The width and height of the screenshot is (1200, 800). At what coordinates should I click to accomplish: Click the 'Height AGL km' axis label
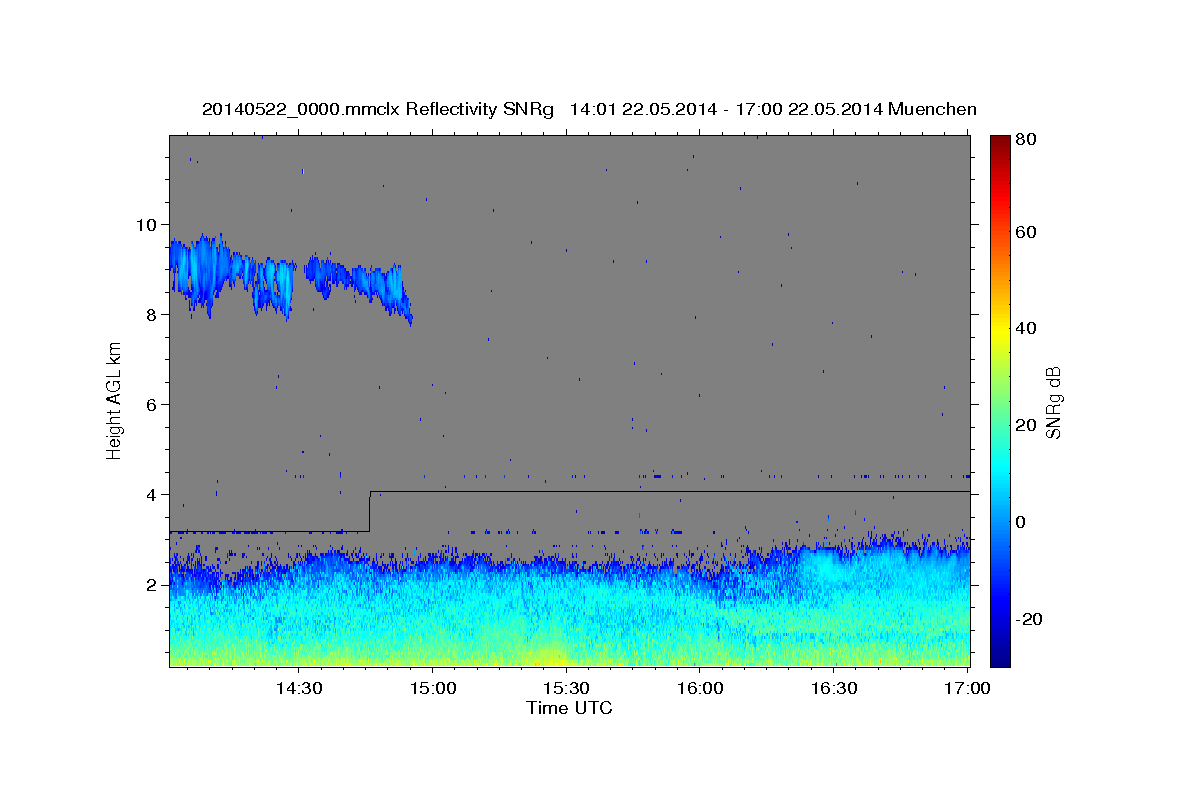tap(114, 400)
